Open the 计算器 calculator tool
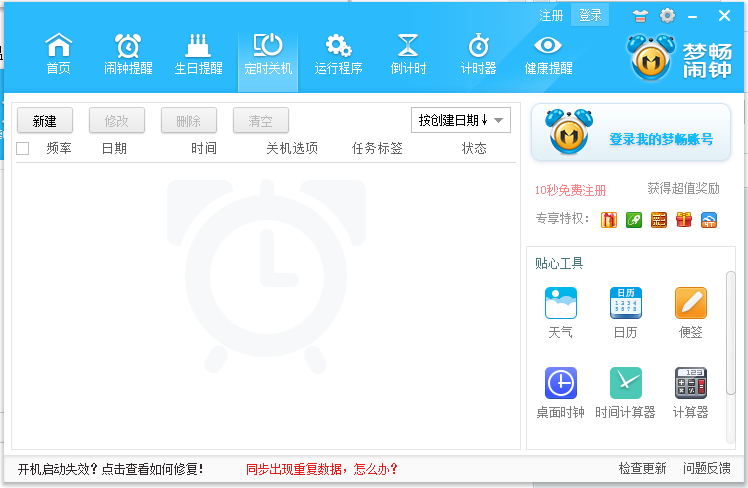 pyautogui.click(x=690, y=393)
